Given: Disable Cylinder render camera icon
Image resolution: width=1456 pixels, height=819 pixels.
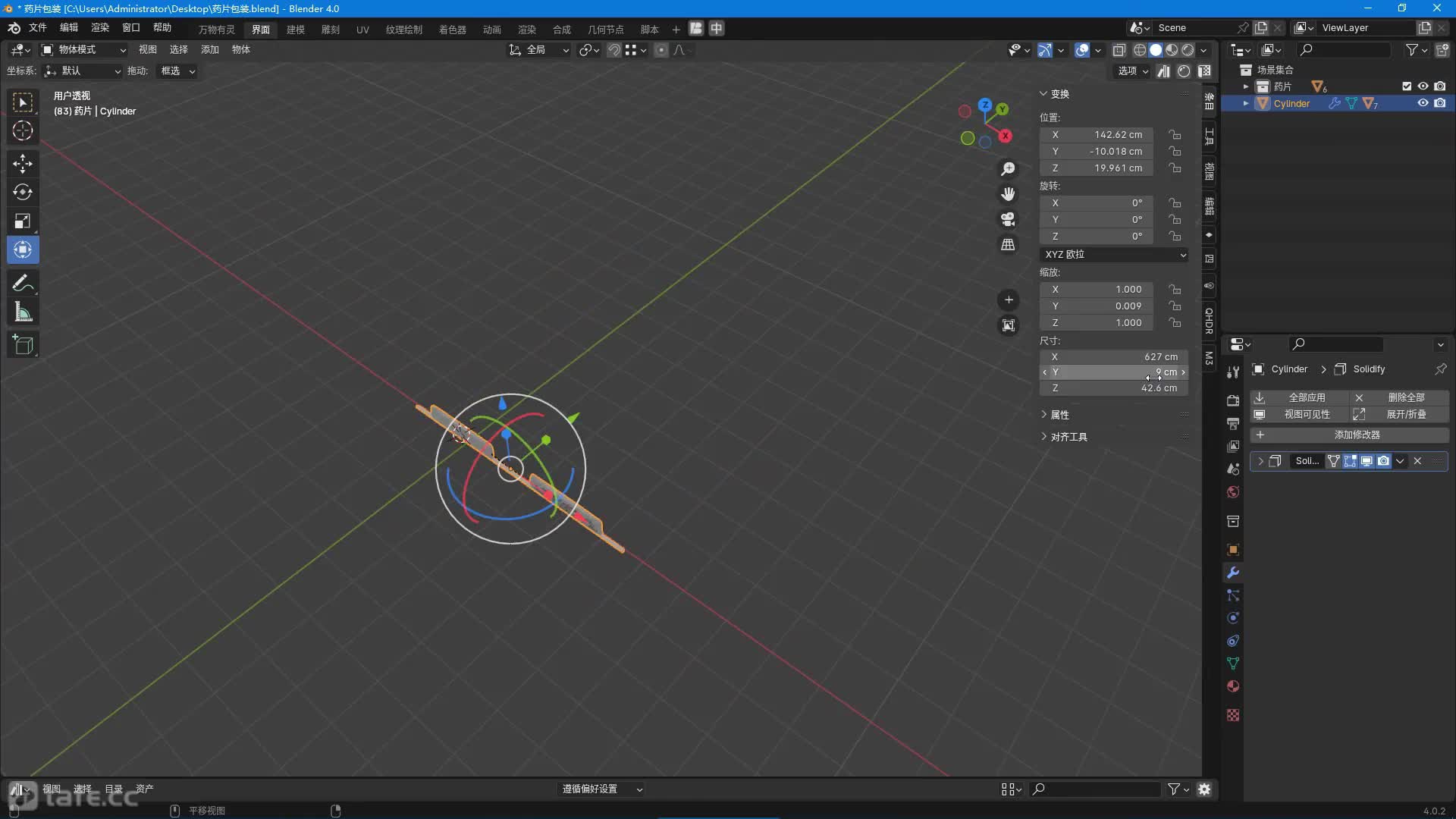Looking at the screenshot, I should pos(1439,103).
